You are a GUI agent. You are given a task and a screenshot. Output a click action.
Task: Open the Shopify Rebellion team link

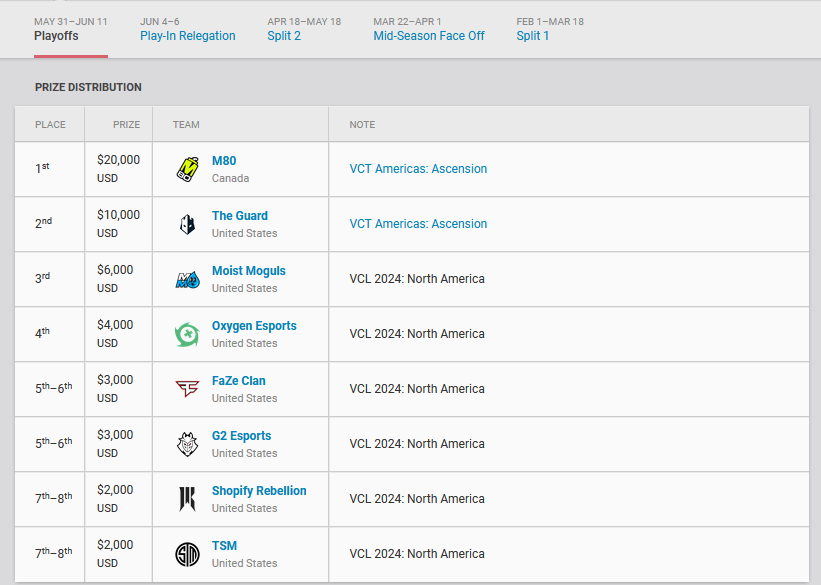(259, 491)
